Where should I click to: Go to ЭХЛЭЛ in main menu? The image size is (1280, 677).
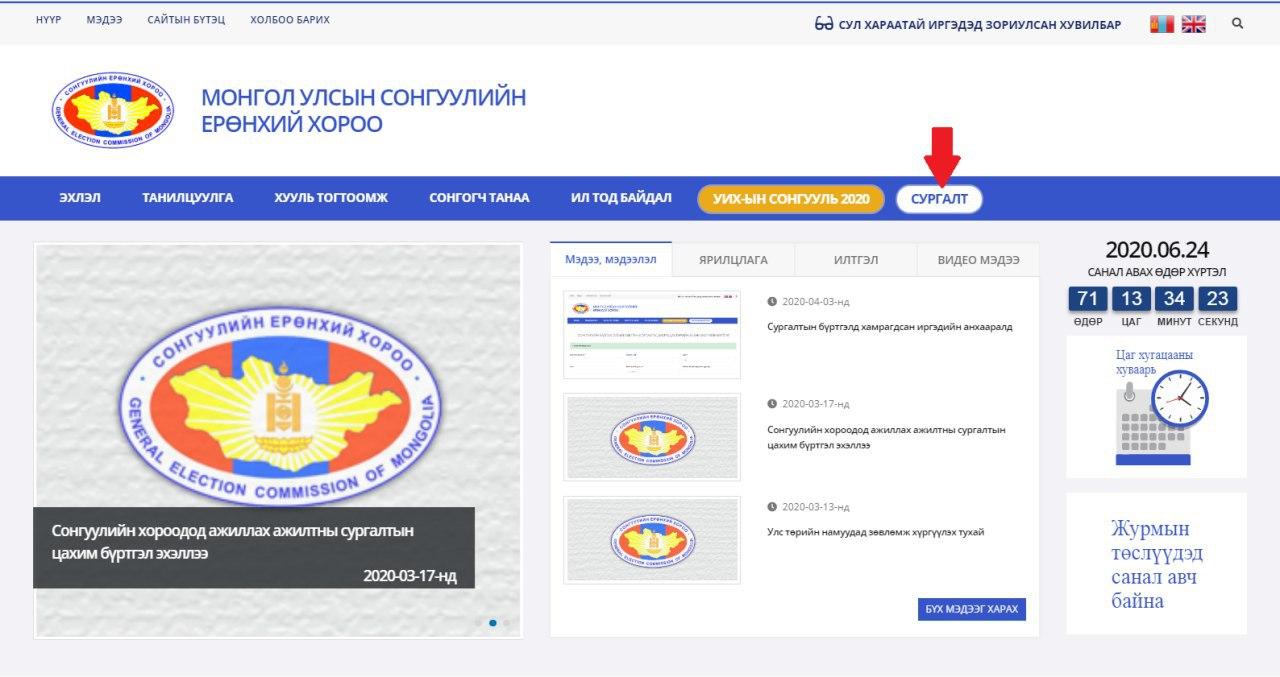tap(80, 198)
